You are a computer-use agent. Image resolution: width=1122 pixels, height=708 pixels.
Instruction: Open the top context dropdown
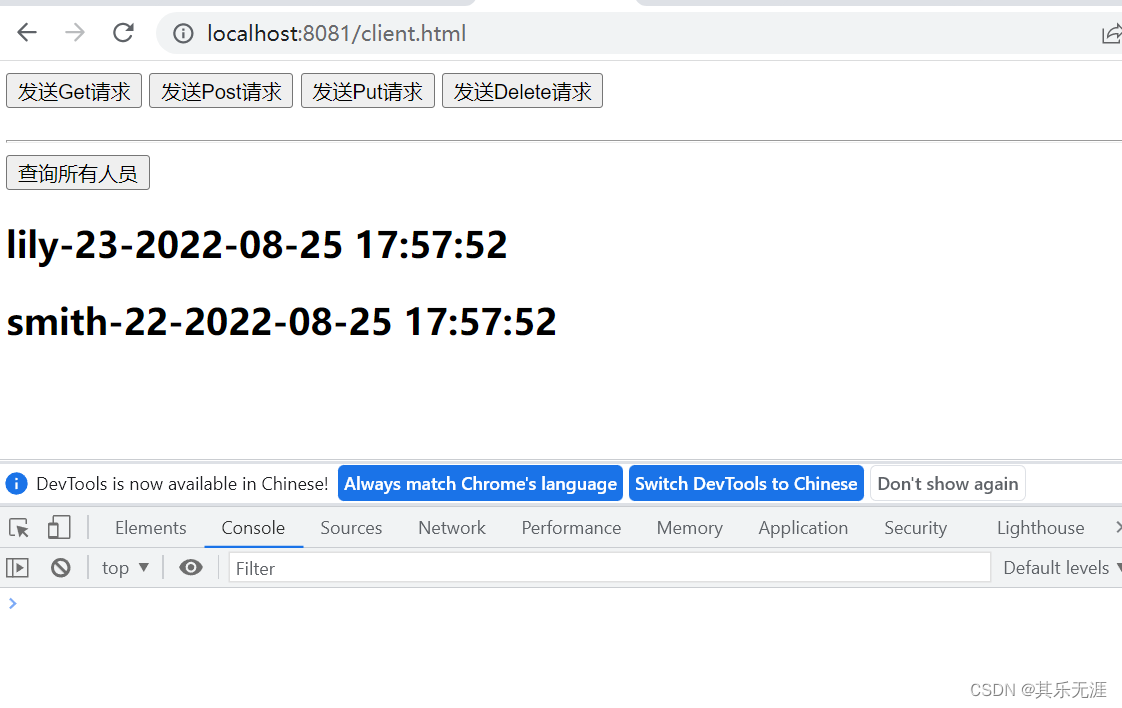[125, 568]
